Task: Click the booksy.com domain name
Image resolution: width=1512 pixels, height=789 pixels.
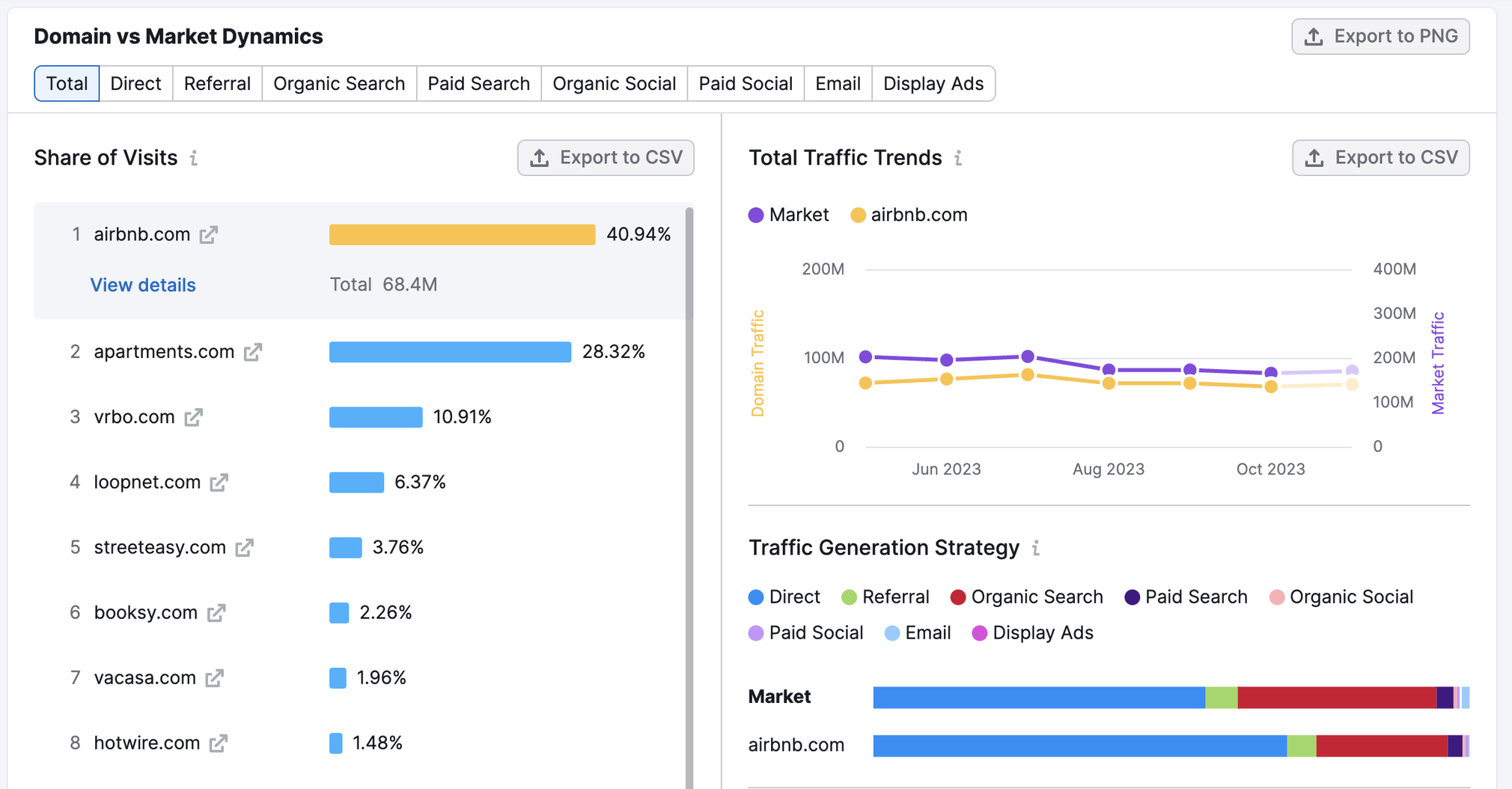Action: [x=145, y=612]
